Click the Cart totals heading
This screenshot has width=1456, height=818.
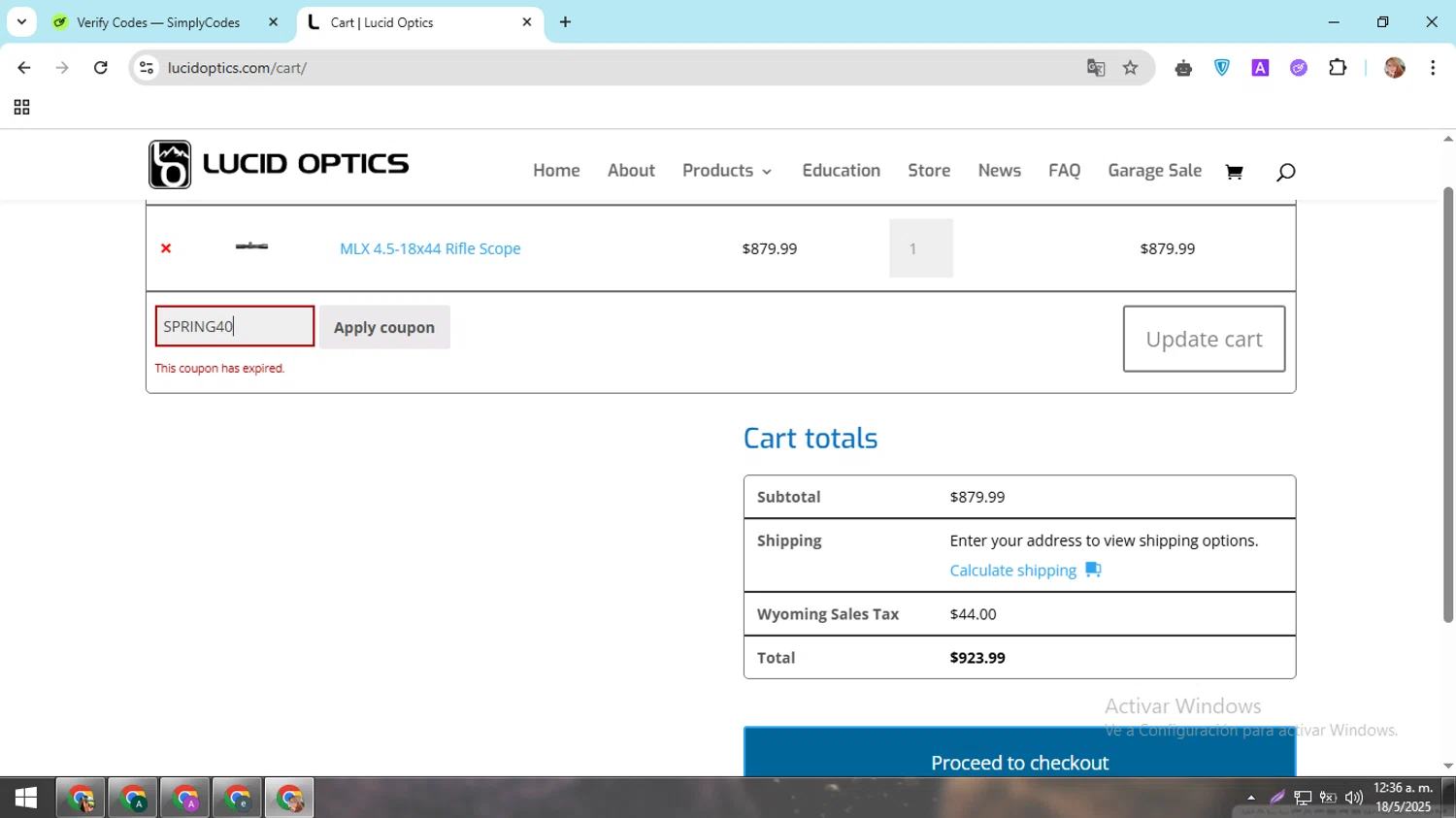click(x=811, y=438)
